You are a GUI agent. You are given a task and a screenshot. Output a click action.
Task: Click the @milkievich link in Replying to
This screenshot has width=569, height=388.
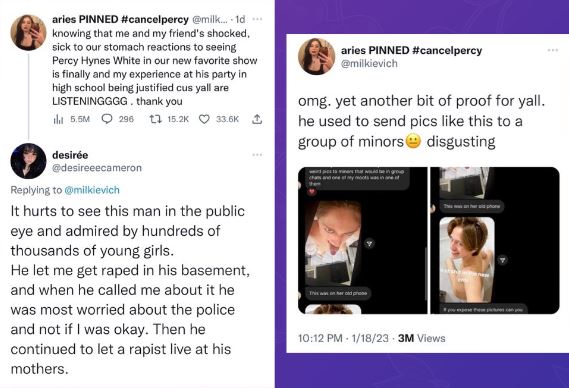pyautogui.click(x=92, y=190)
